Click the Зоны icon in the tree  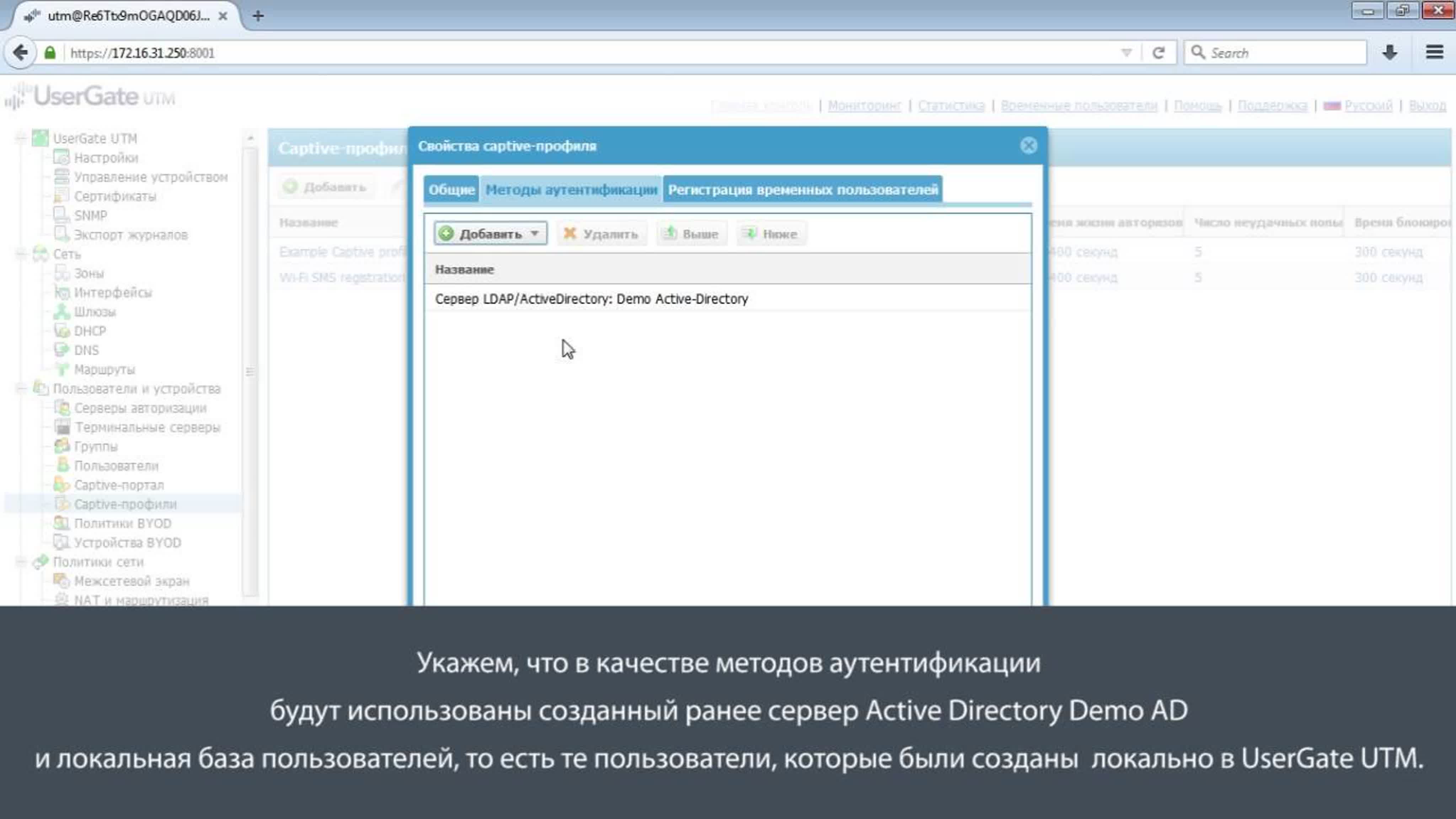click(x=61, y=273)
